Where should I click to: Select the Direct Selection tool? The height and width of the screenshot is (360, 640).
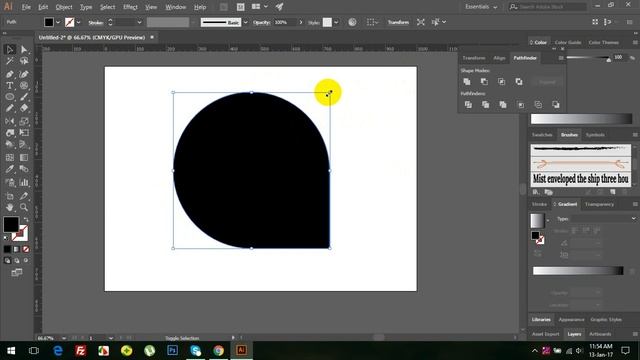(24, 50)
